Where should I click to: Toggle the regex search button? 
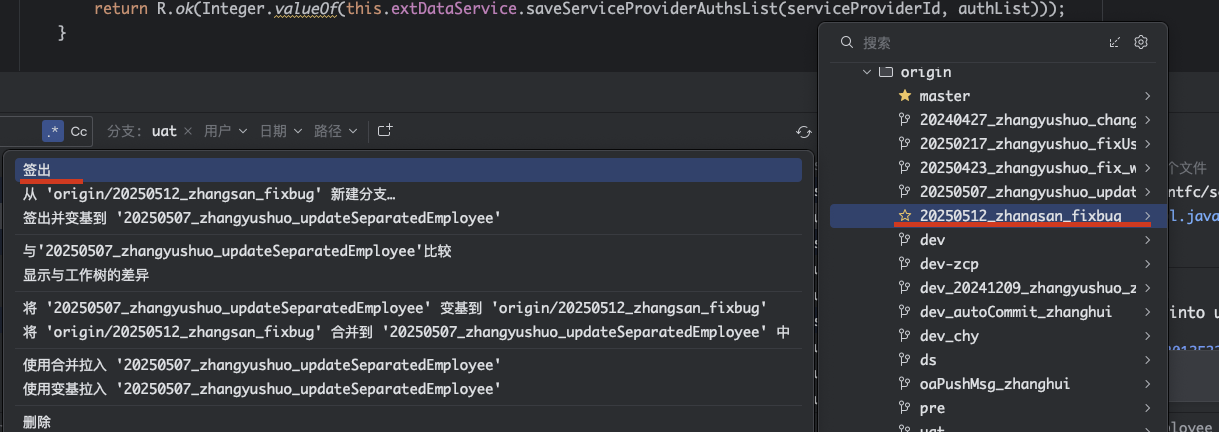point(53,131)
